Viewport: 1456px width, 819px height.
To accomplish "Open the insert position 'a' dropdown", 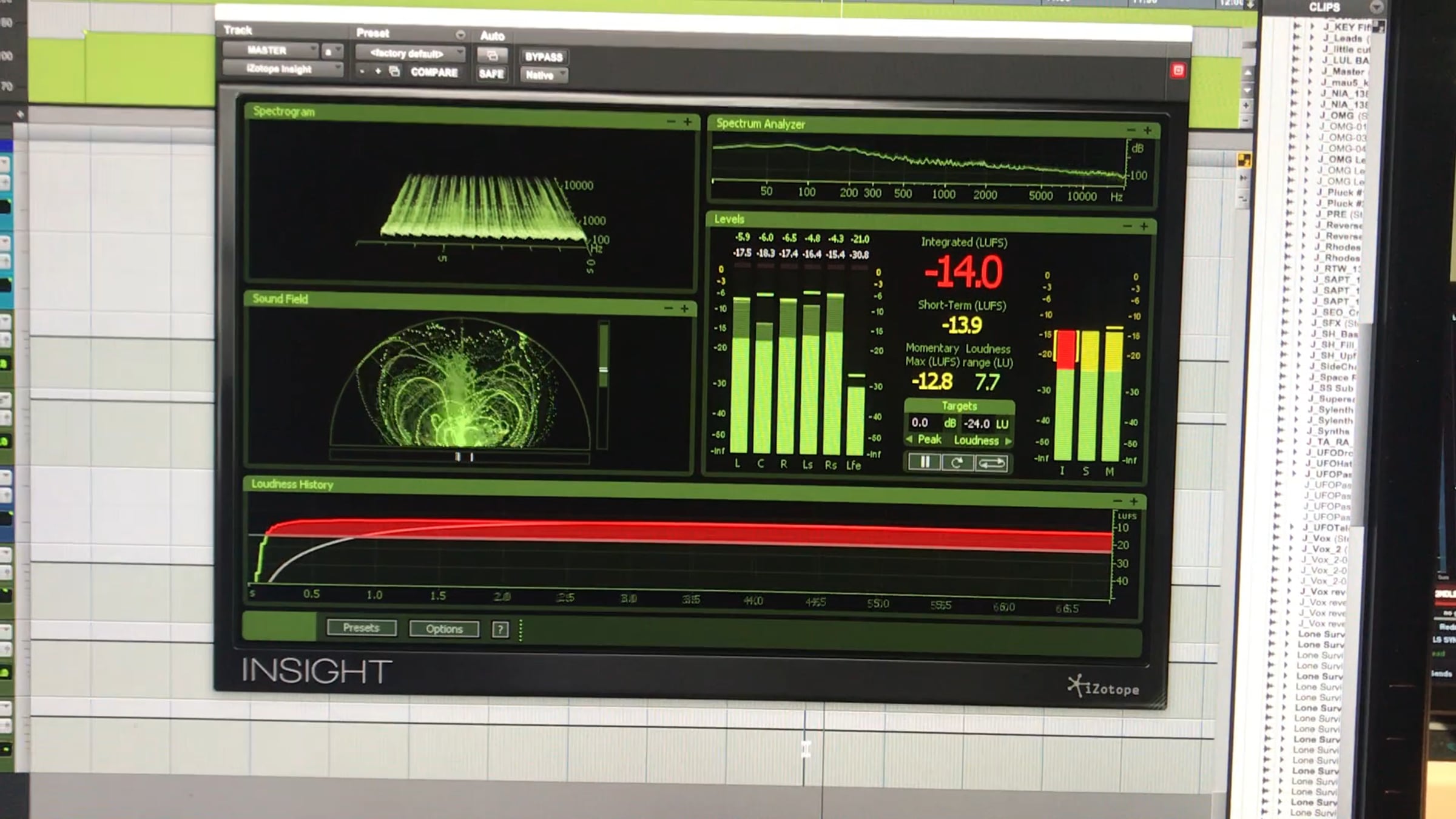I will (332, 52).
